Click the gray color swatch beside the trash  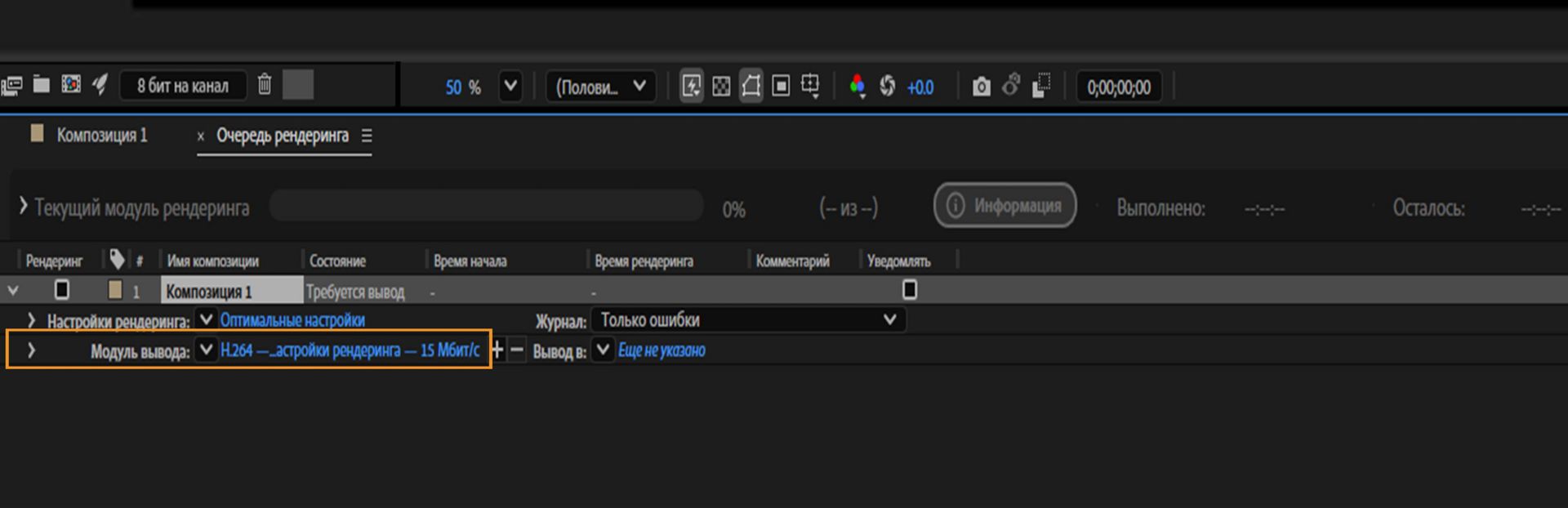click(298, 85)
